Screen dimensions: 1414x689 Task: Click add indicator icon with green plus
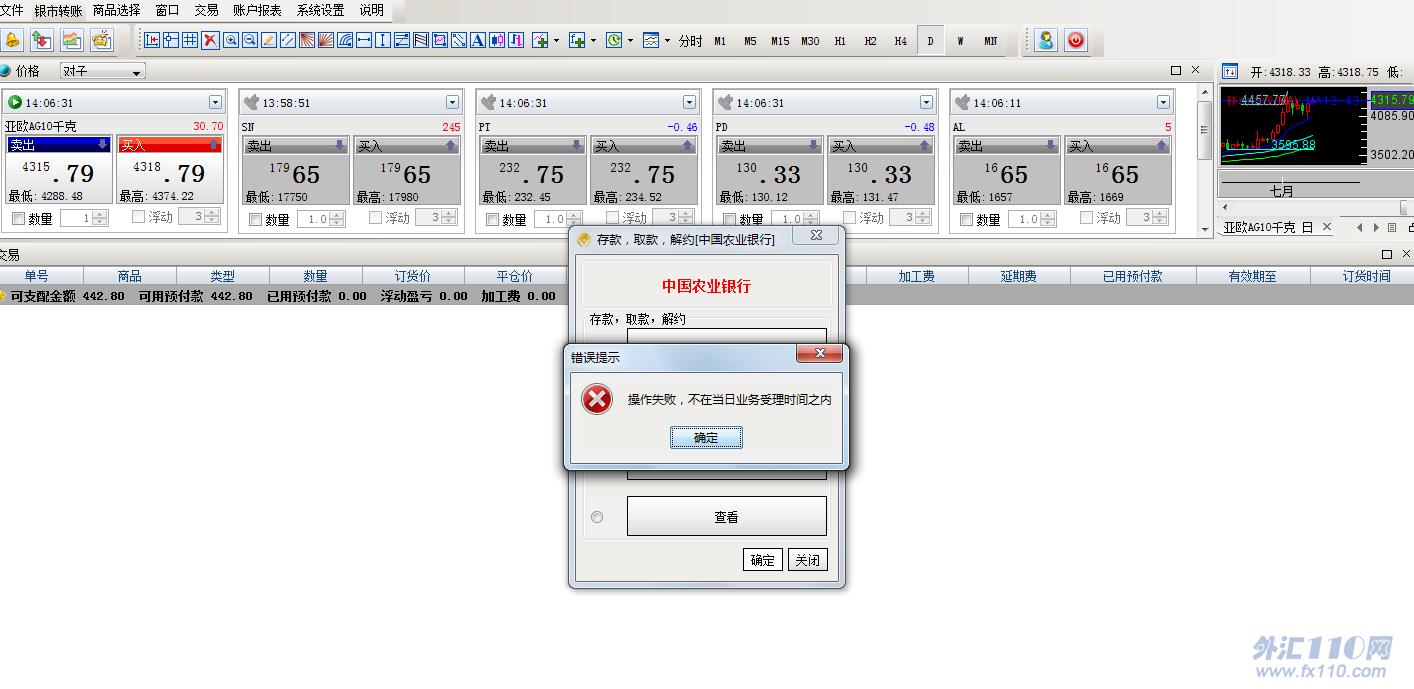[x=539, y=40]
